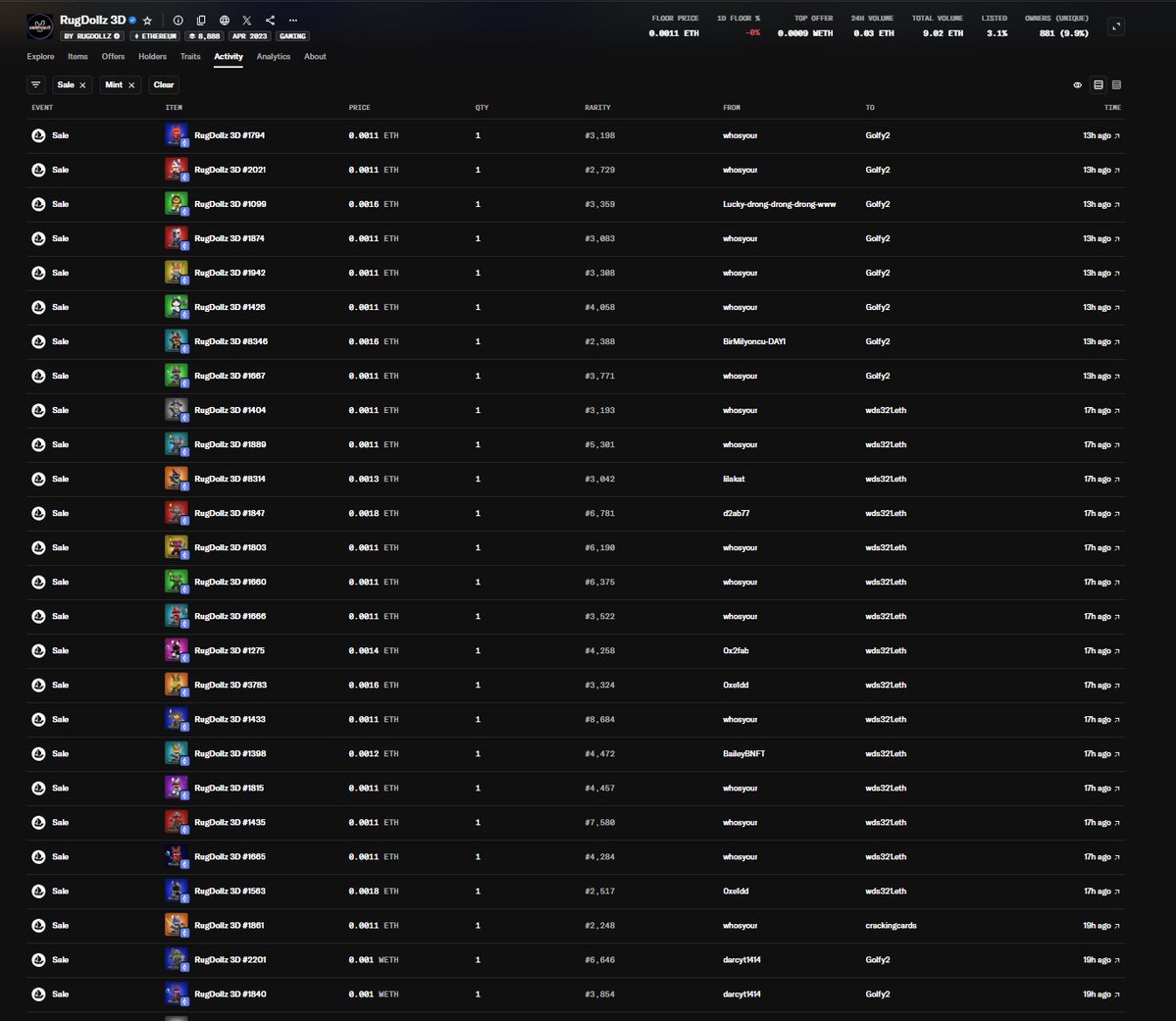
Task: Open the activity filter panel icon
Action: [36, 84]
